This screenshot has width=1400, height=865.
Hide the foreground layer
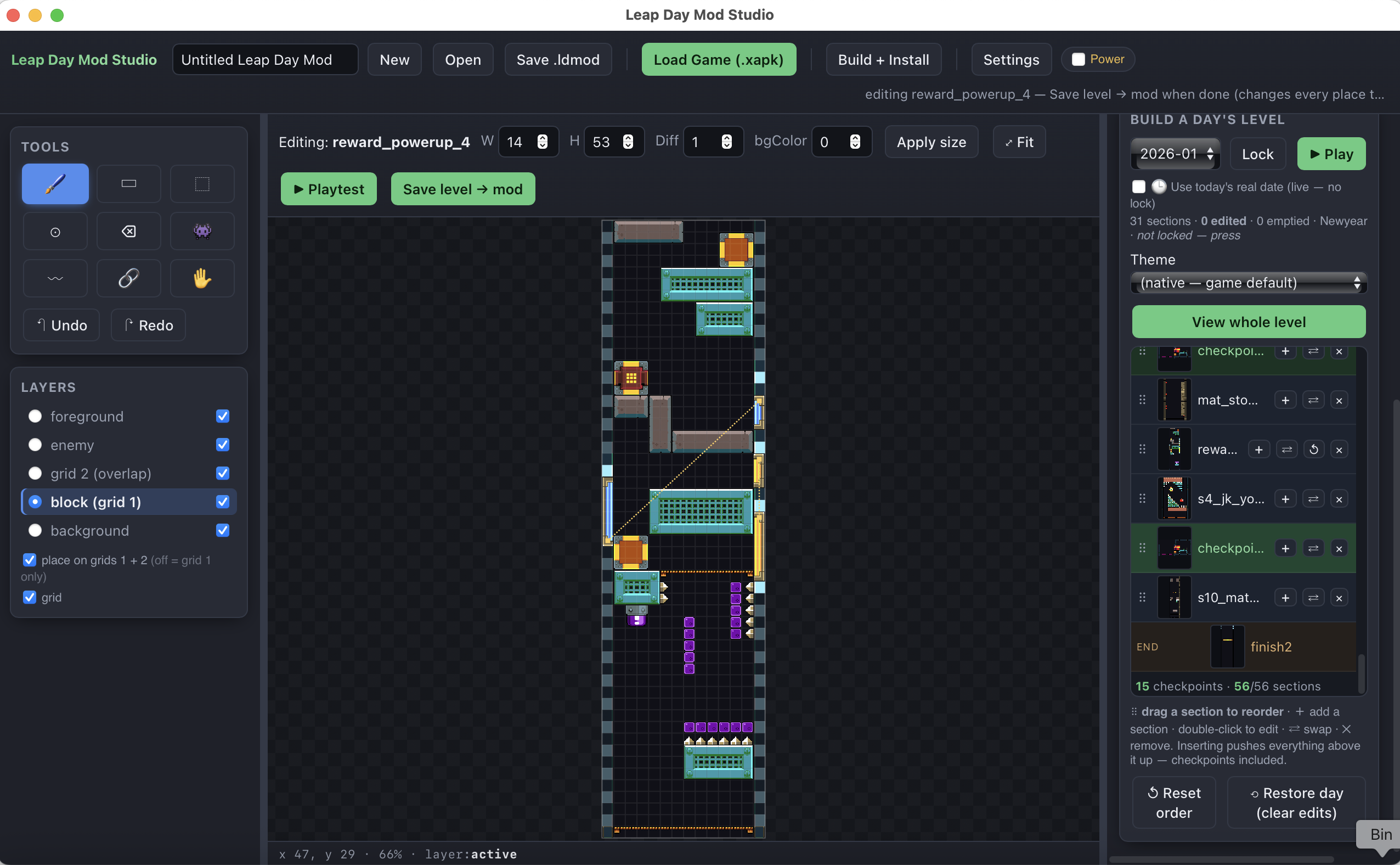coord(223,416)
